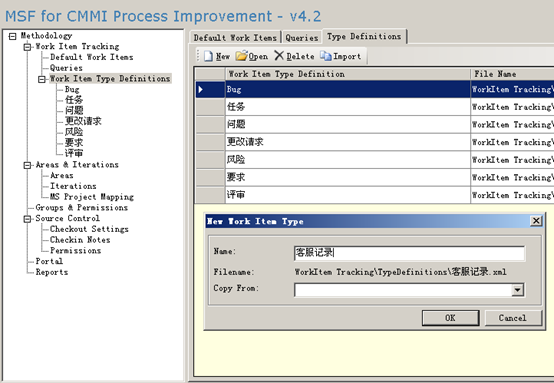The image size is (554, 383).
Task: Collapse the Work Item Type Definitions node
Action: (x=42, y=79)
